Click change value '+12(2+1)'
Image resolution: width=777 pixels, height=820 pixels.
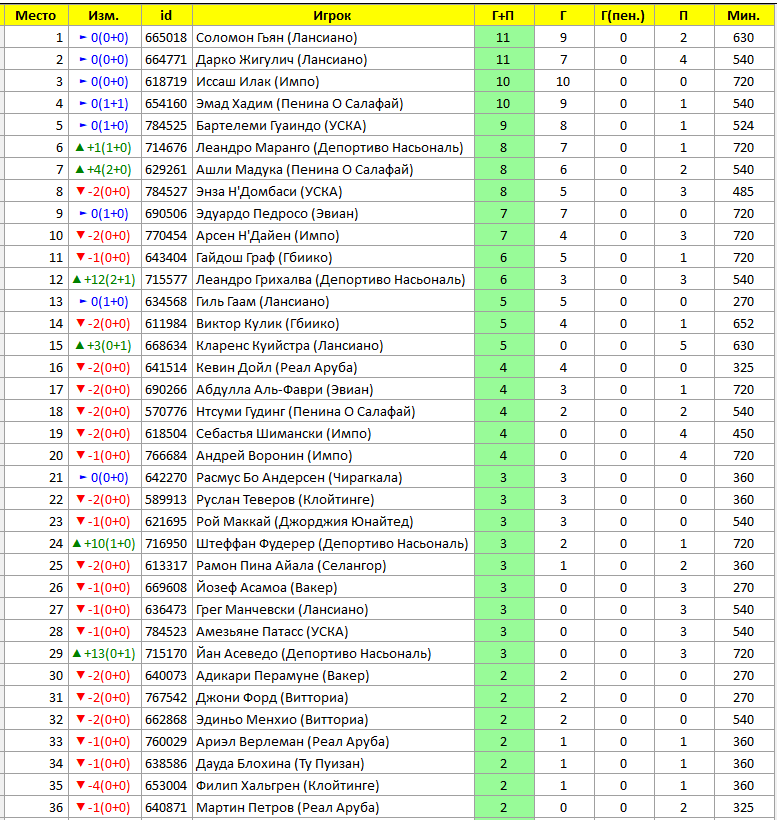(x=104, y=279)
